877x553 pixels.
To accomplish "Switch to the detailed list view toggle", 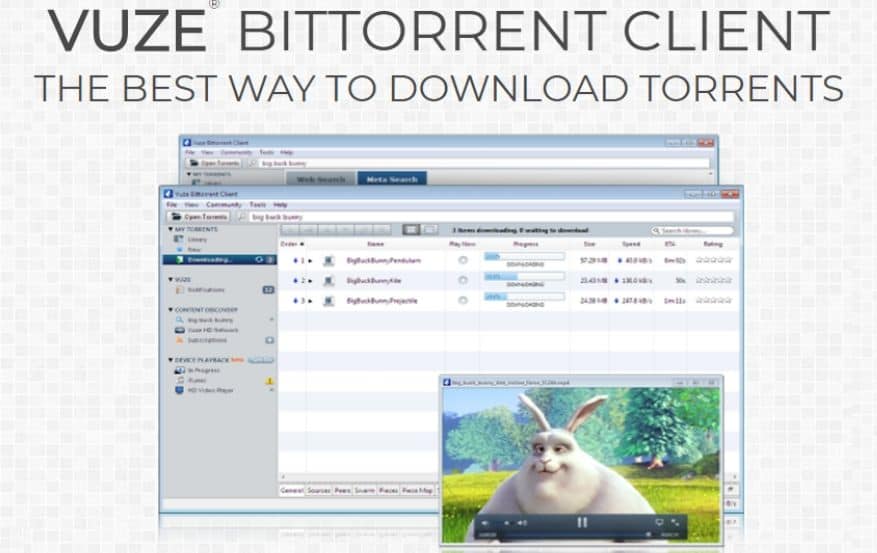I will (411, 230).
